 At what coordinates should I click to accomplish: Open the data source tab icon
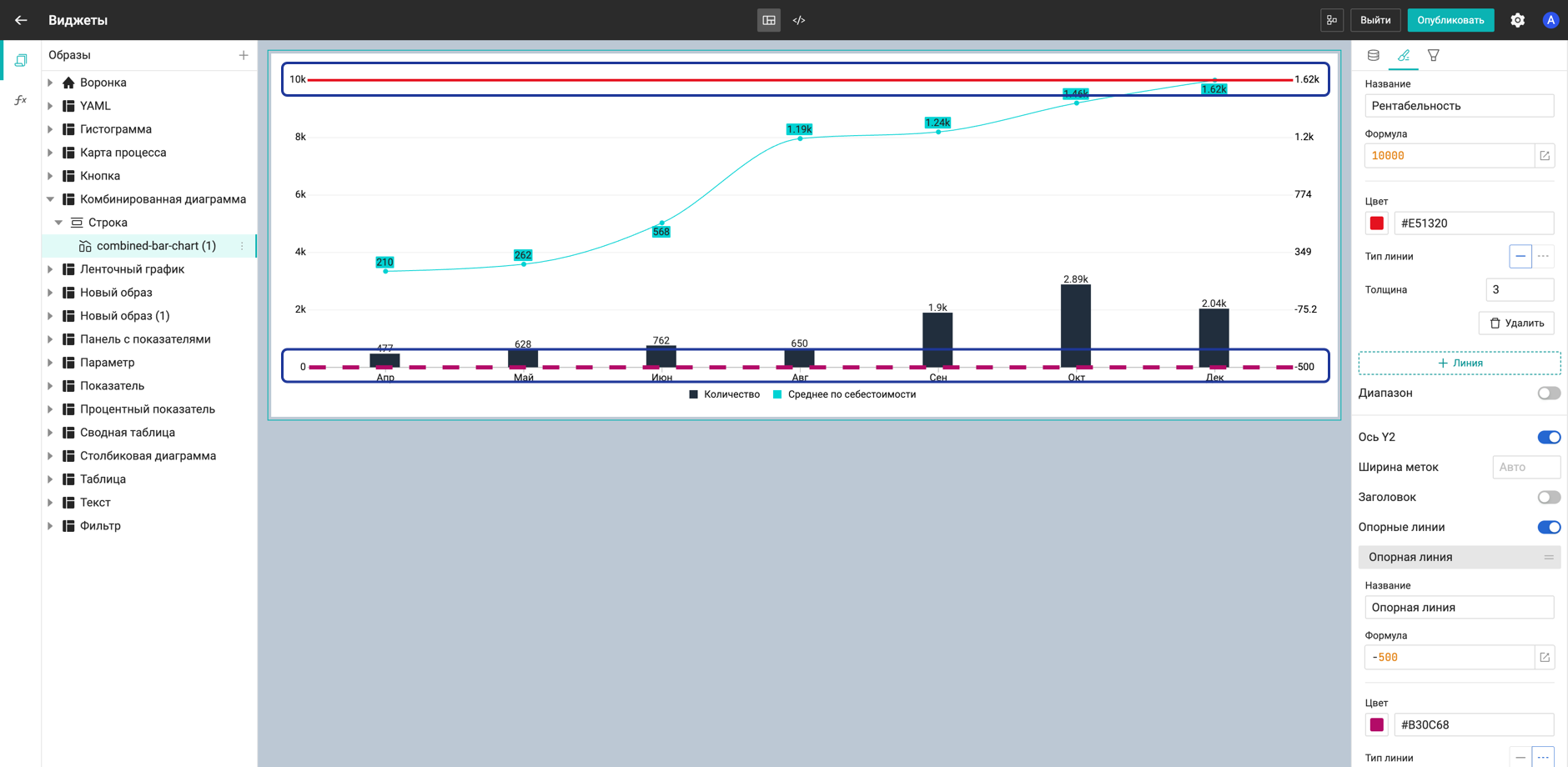(x=1373, y=55)
